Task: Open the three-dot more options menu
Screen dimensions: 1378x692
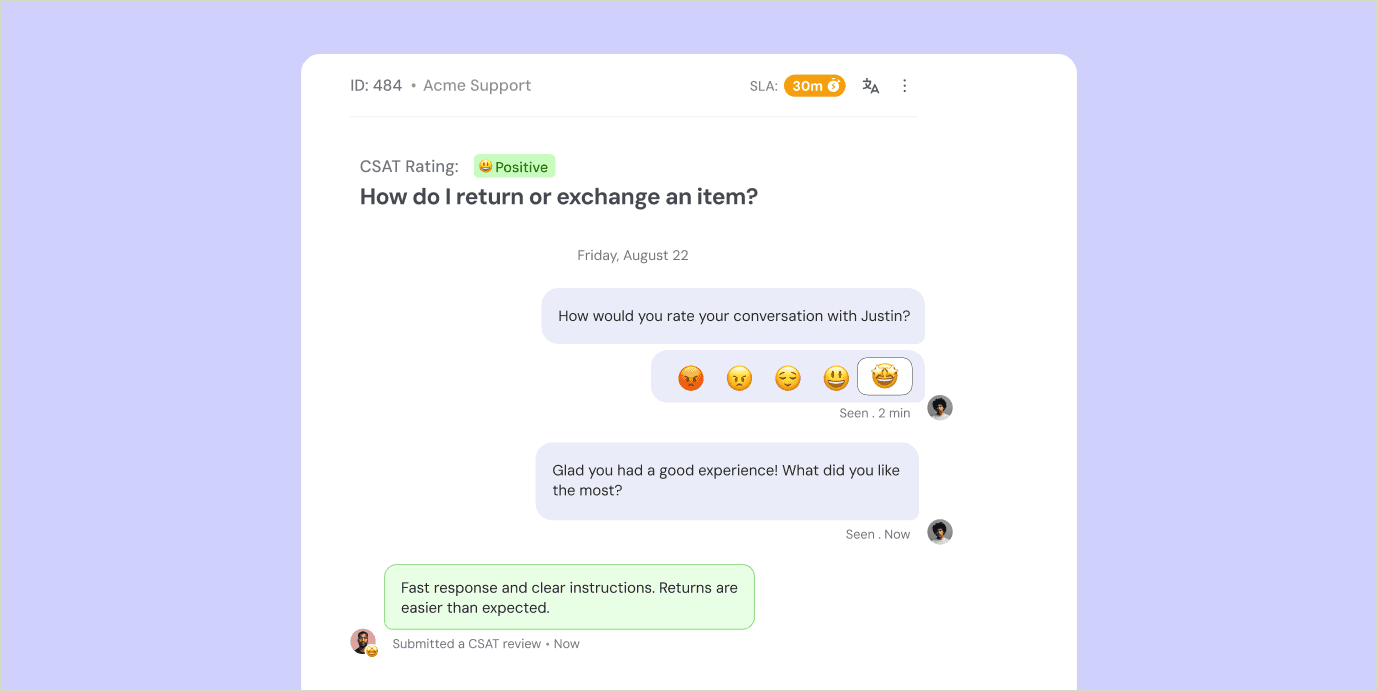Action: (905, 86)
